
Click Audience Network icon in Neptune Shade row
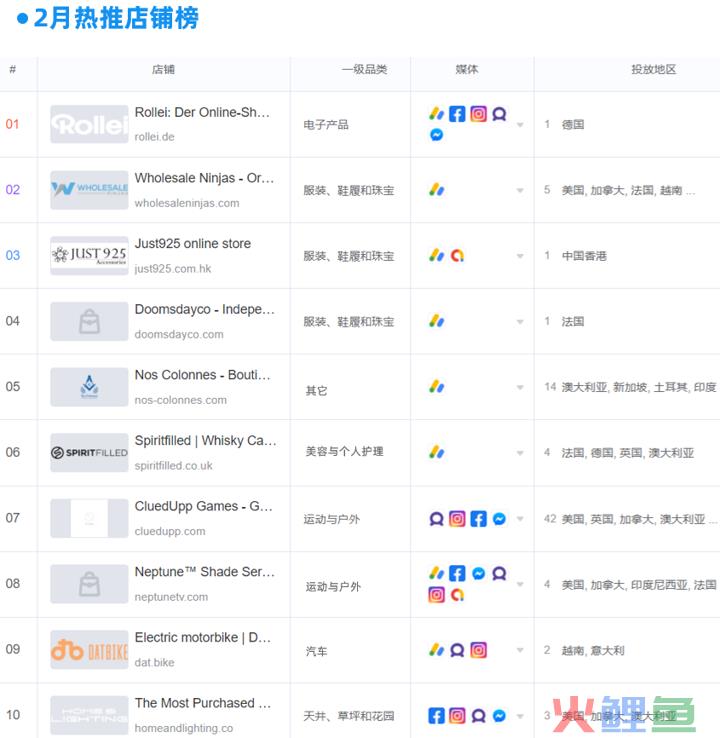tap(499, 573)
